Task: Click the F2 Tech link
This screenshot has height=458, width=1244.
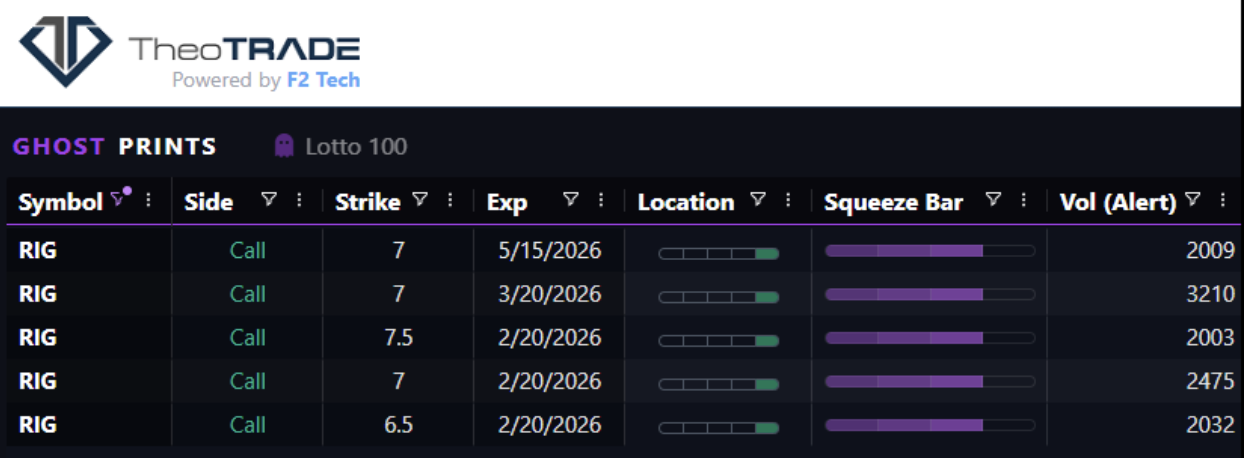Action: click(322, 80)
